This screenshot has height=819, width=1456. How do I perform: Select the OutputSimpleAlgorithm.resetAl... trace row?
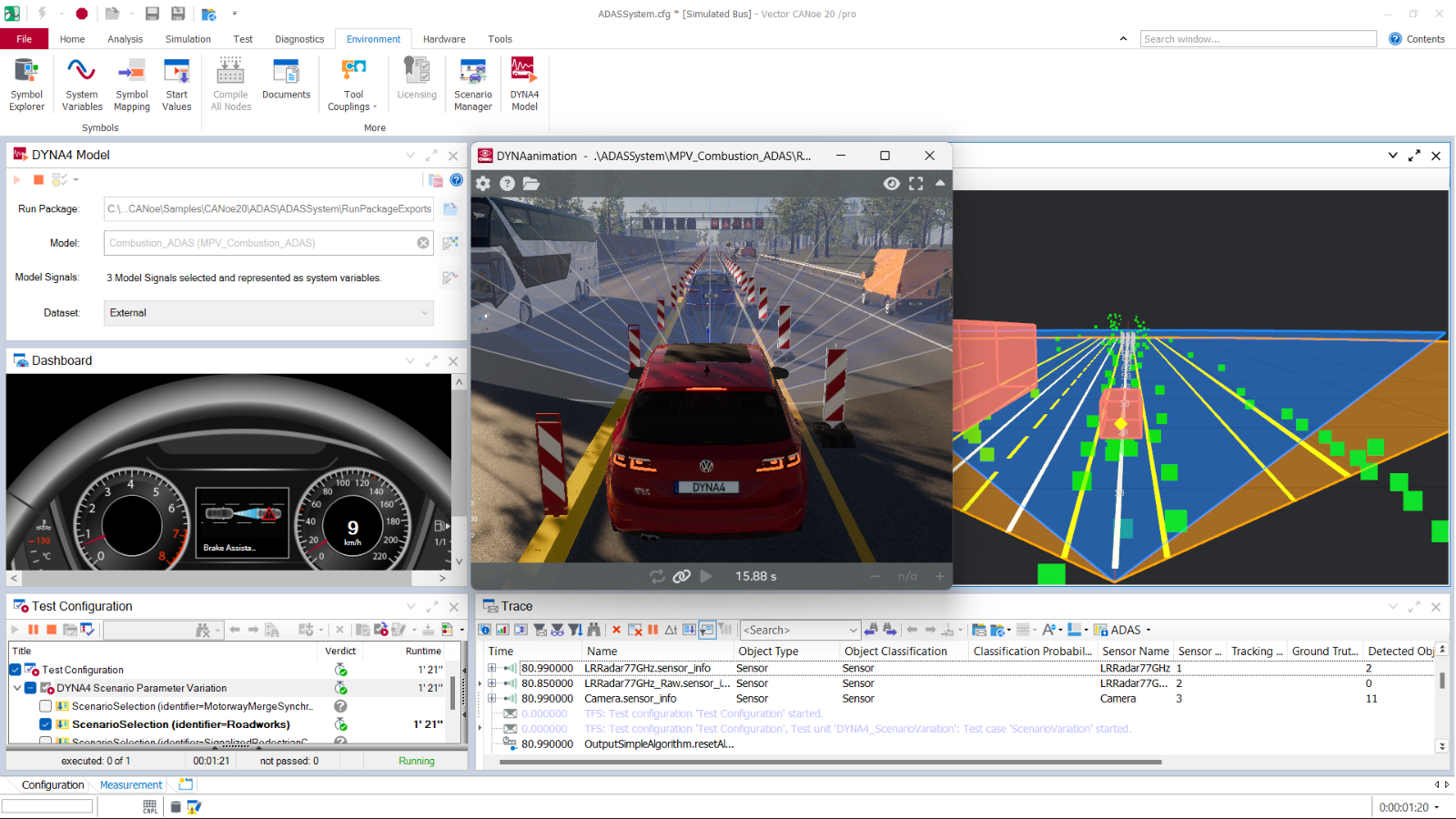click(659, 744)
